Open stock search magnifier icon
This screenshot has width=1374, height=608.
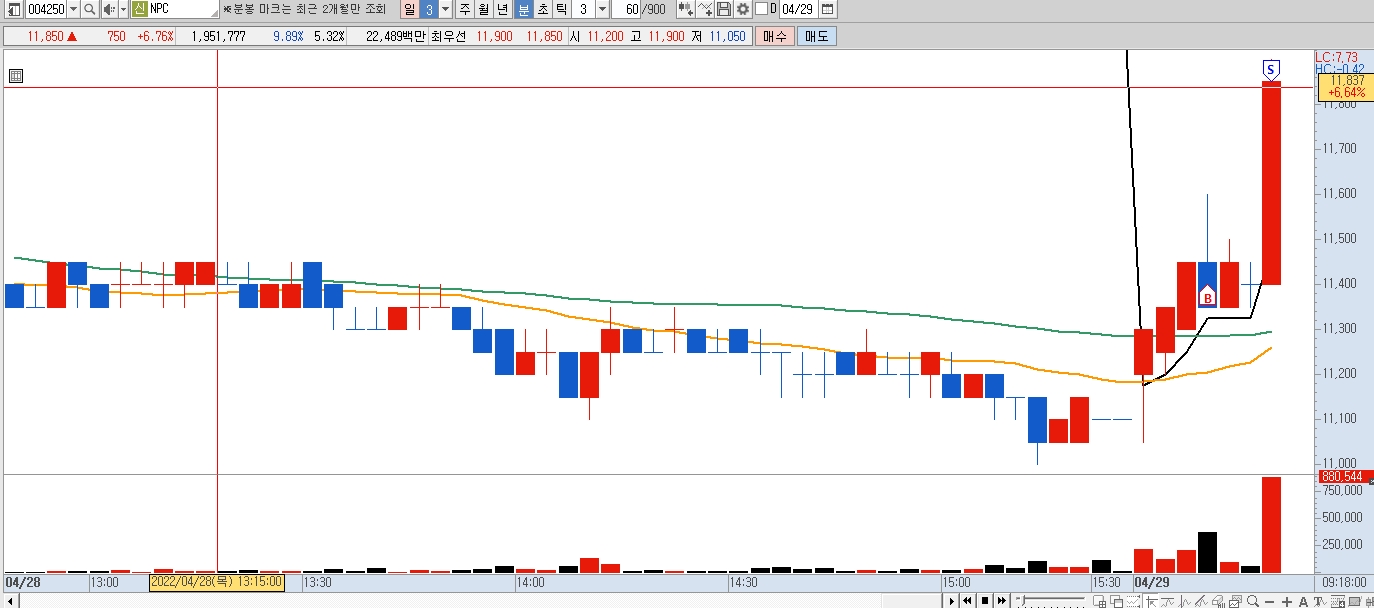89,9
